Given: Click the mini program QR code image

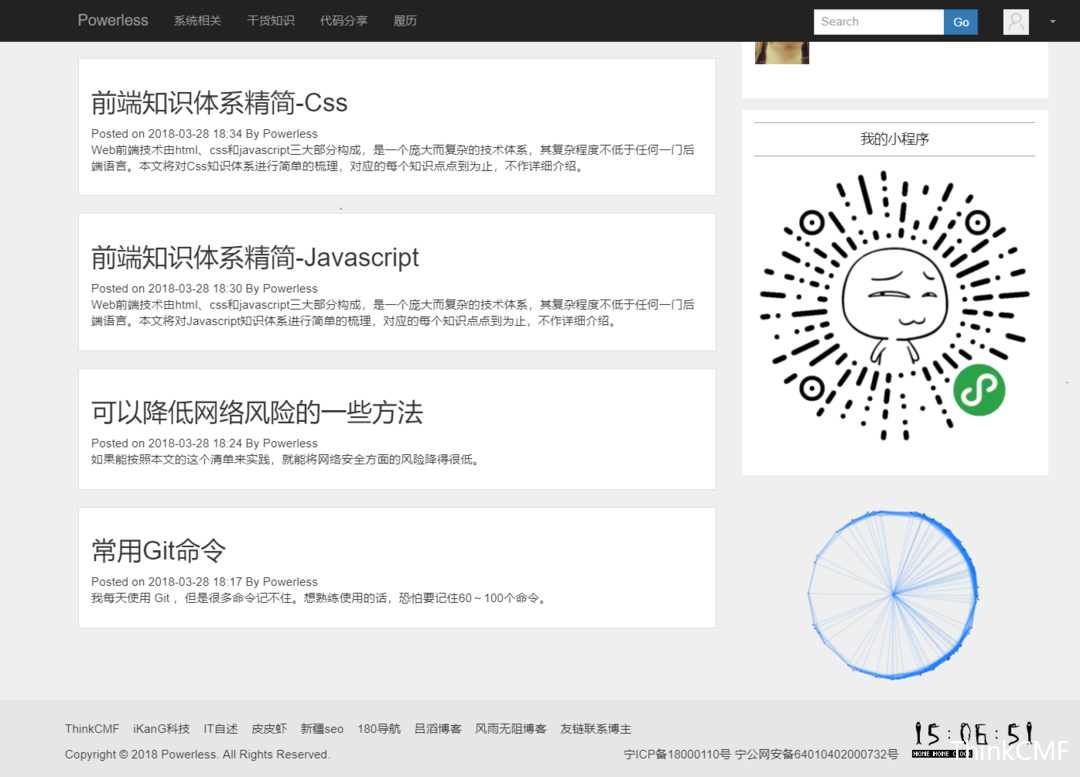Looking at the screenshot, I should 894,306.
